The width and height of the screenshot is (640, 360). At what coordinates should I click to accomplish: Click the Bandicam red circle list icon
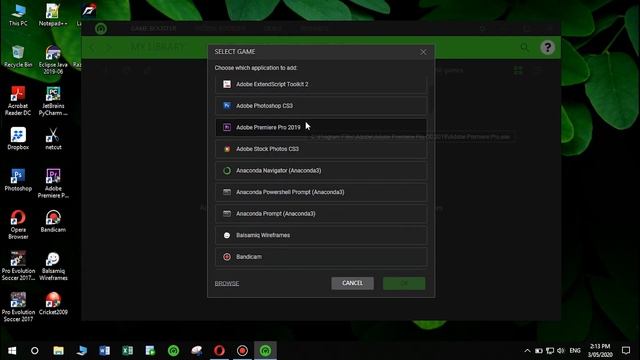click(x=227, y=257)
